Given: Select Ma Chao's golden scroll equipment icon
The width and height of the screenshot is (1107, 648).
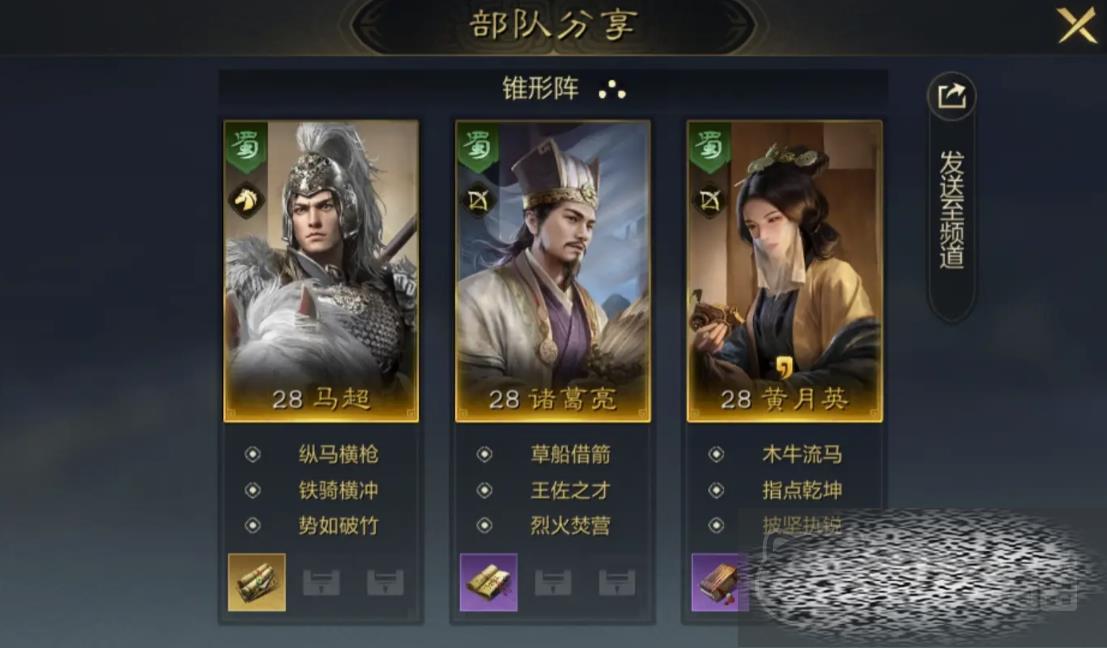Looking at the screenshot, I should (x=257, y=582).
